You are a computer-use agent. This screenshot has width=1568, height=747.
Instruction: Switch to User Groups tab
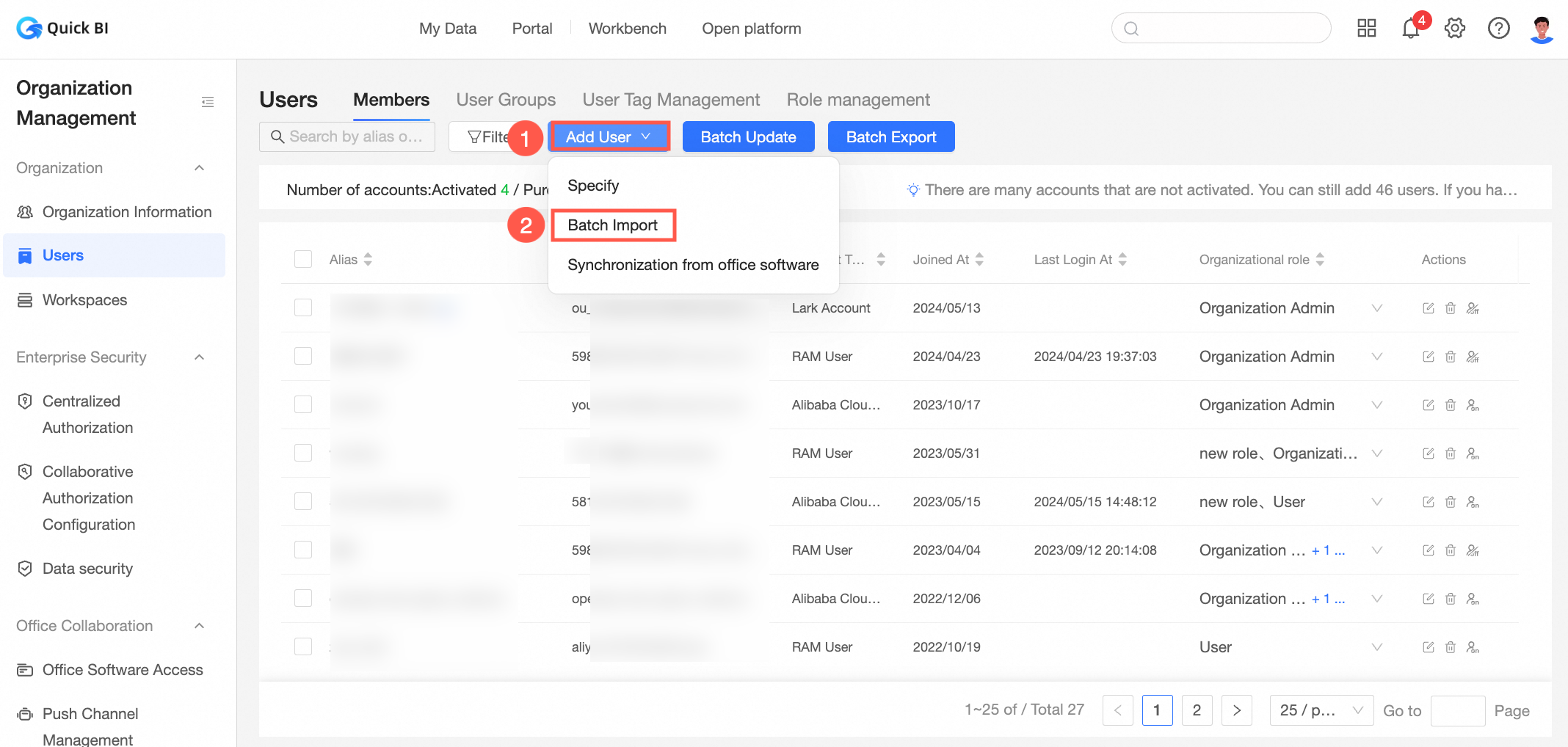[506, 100]
